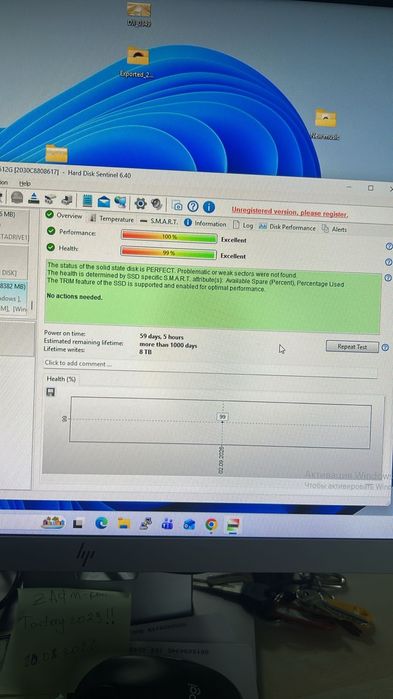
Task: Open Outlook from the taskbar
Action: point(189,524)
